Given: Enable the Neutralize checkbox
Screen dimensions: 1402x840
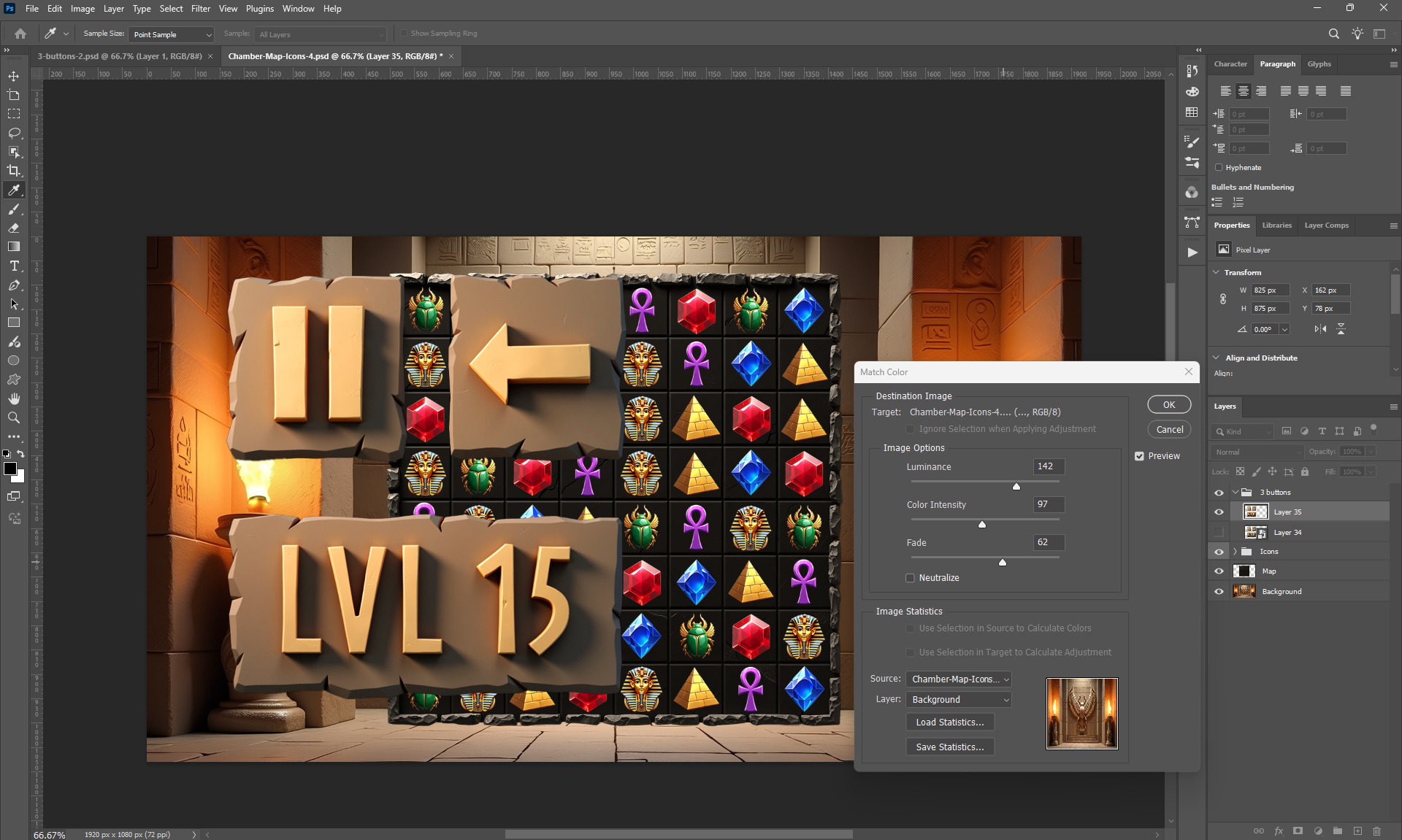Looking at the screenshot, I should click(910, 578).
